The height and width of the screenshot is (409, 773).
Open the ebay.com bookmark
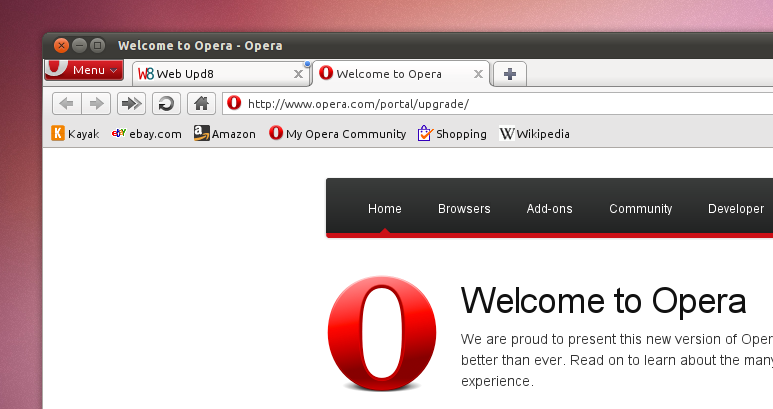pyautogui.click(x=146, y=134)
